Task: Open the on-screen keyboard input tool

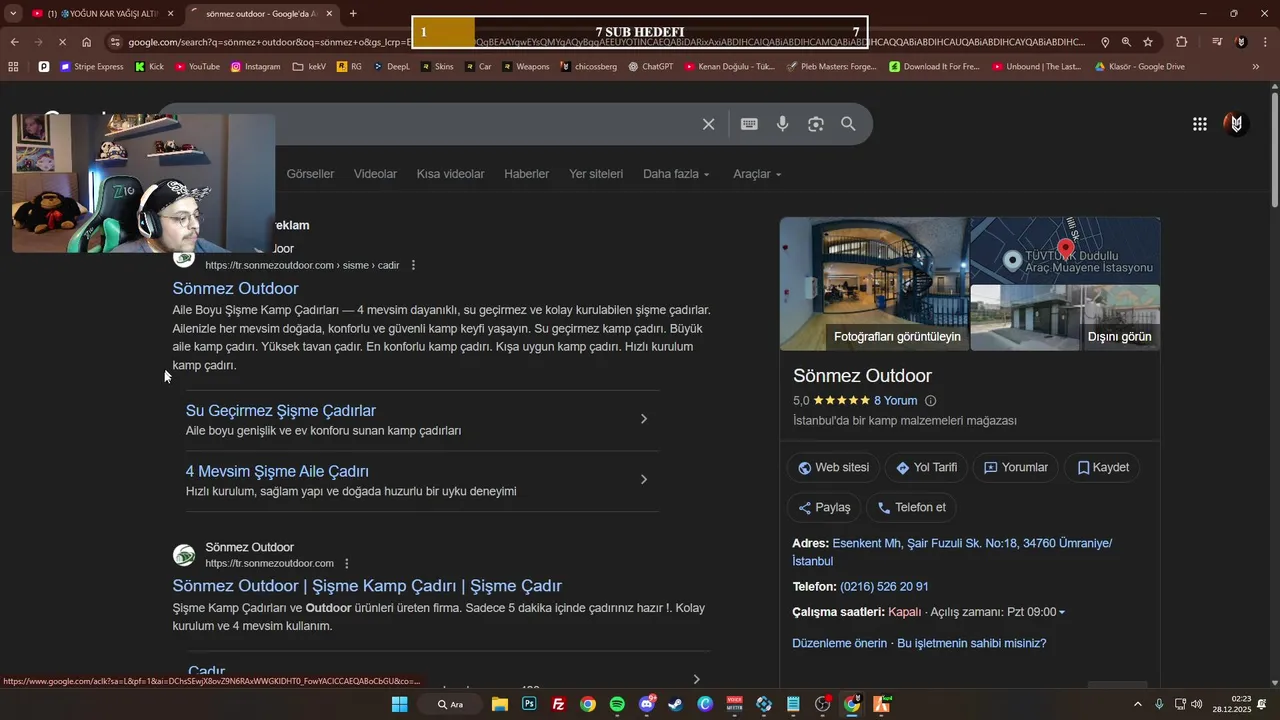Action: pos(749,124)
